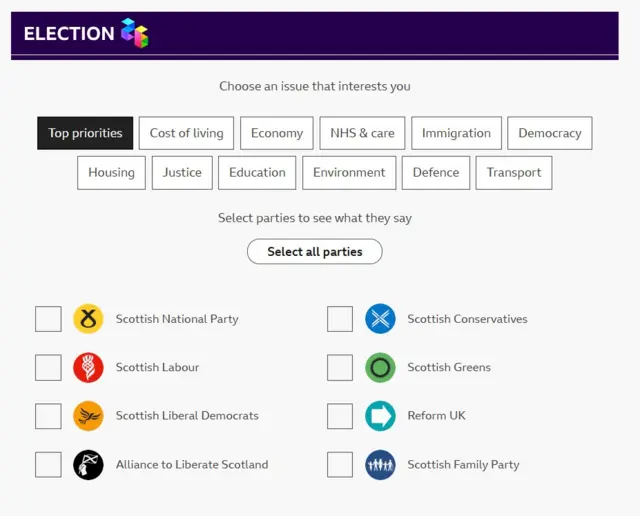Click the Scottish Liberal Democrats bird logo
This screenshot has height=516, width=640.
tap(88, 416)
